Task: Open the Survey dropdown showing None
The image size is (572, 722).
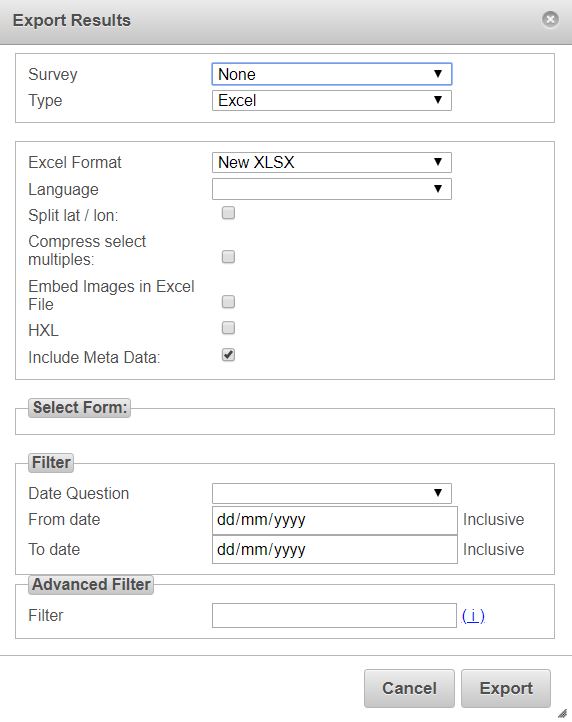Action: 332,74
